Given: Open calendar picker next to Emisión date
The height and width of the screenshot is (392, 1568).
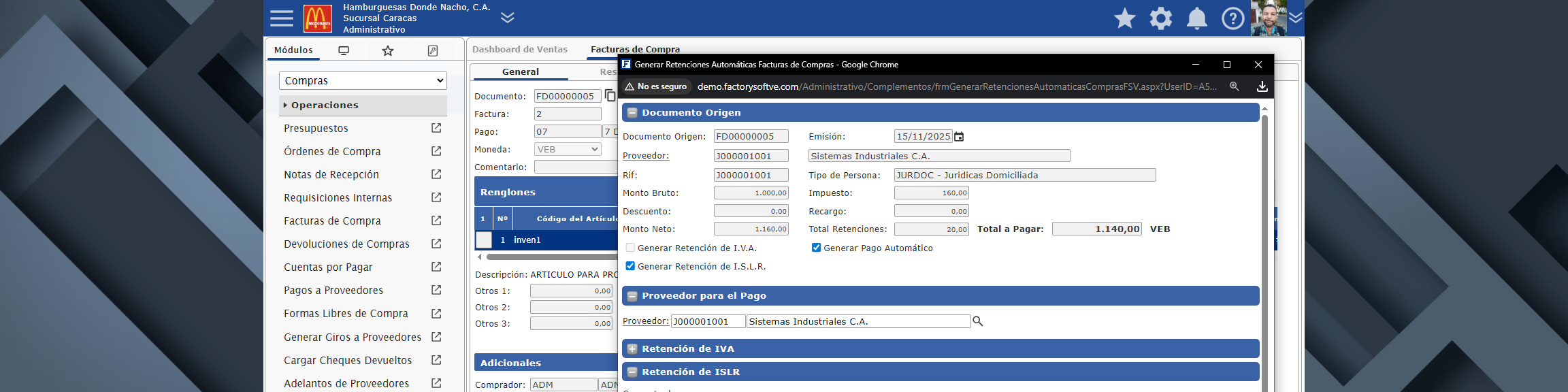Looking at the screenshot, I should click(959, 137).
